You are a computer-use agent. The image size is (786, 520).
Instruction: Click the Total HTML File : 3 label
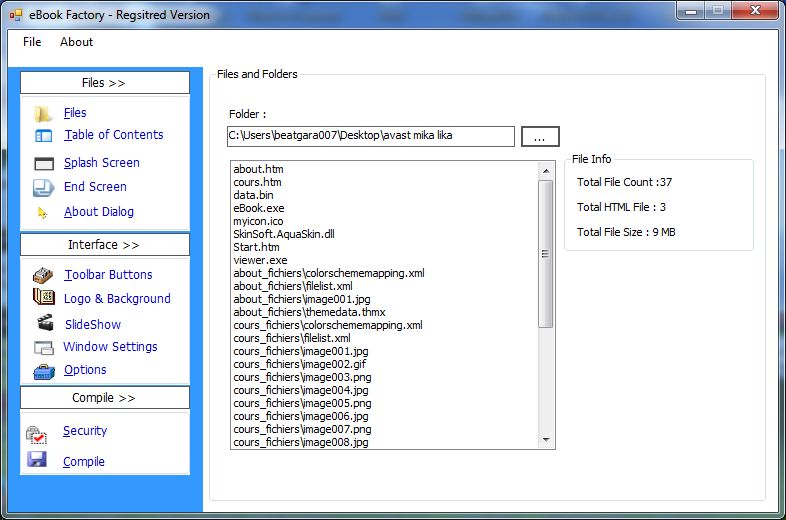622,207
